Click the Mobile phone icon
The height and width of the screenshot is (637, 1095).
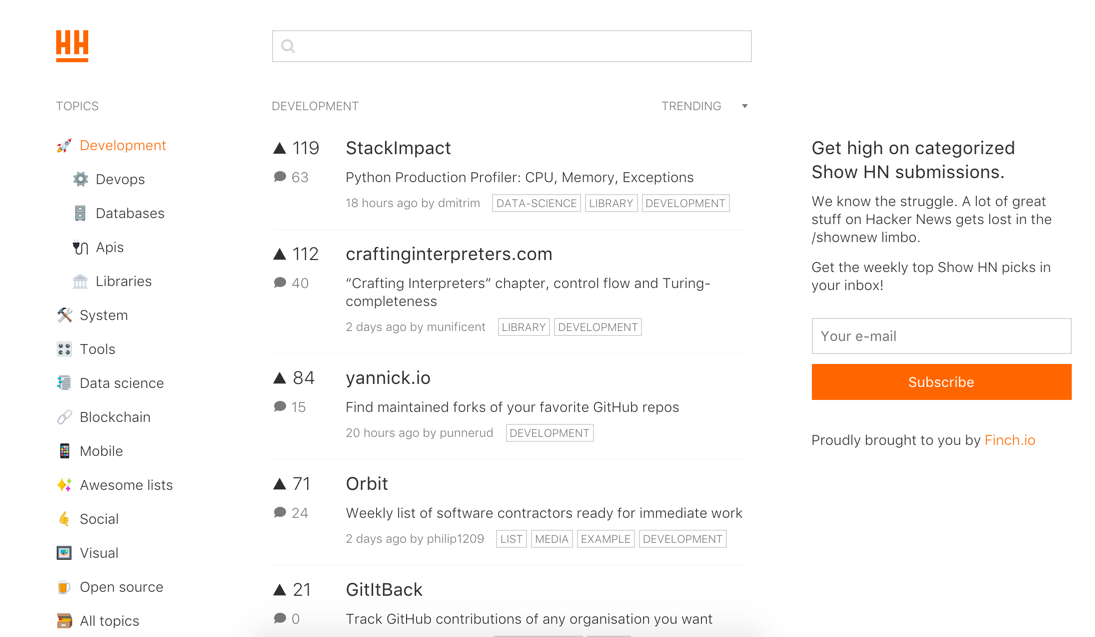[64, 451]
